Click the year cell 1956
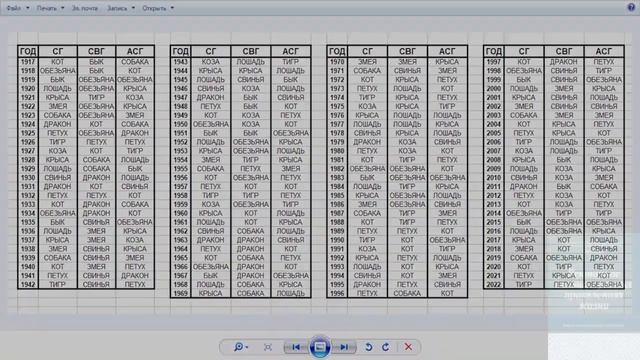The width and height of the screenshot is (640, 360). click(180, 178)
